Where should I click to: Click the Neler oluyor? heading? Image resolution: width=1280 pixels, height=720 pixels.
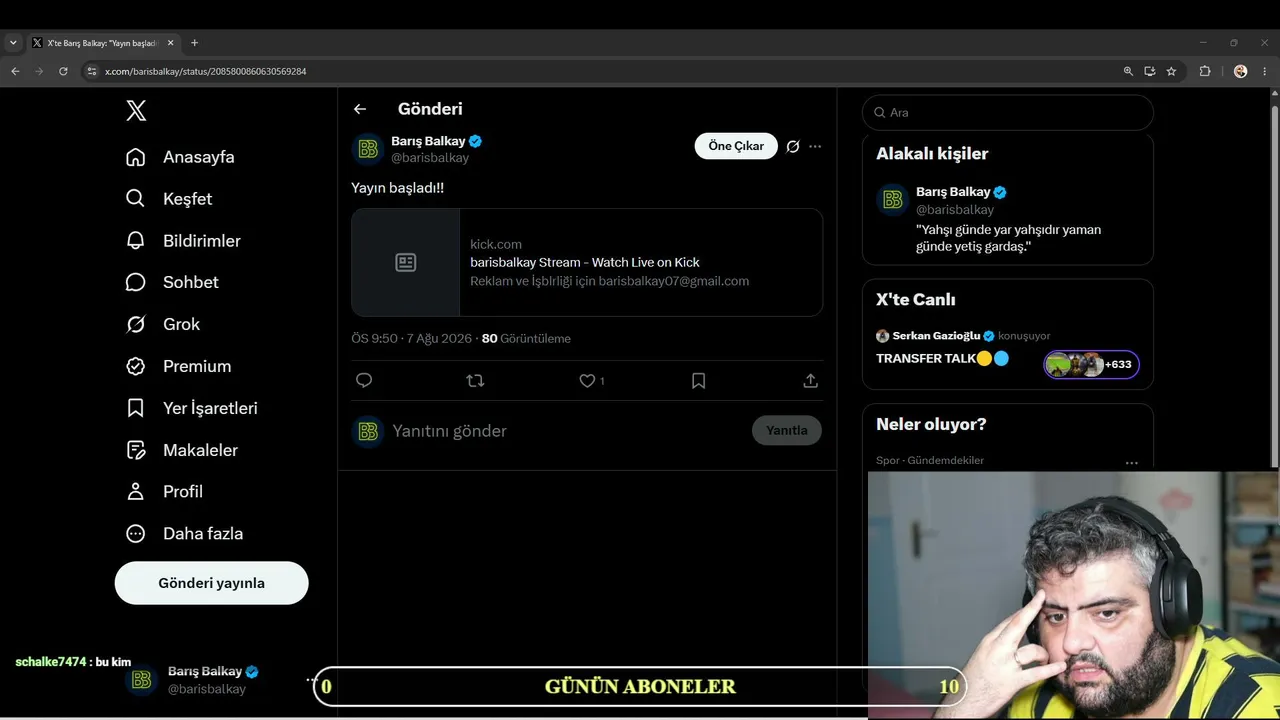[931, 424]
